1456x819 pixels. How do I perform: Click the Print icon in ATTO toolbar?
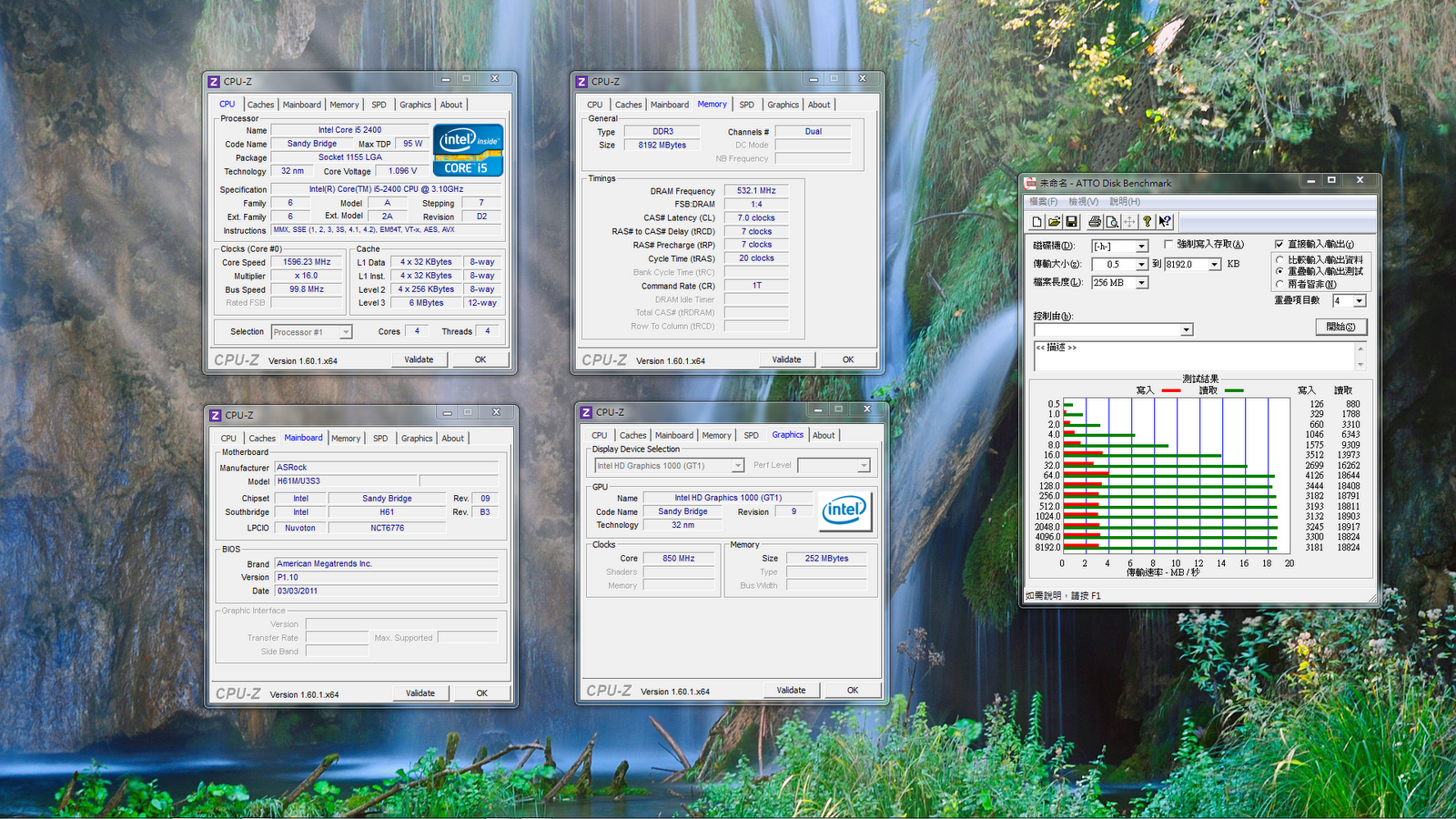pyautogui.click(x=1095, y=221)
